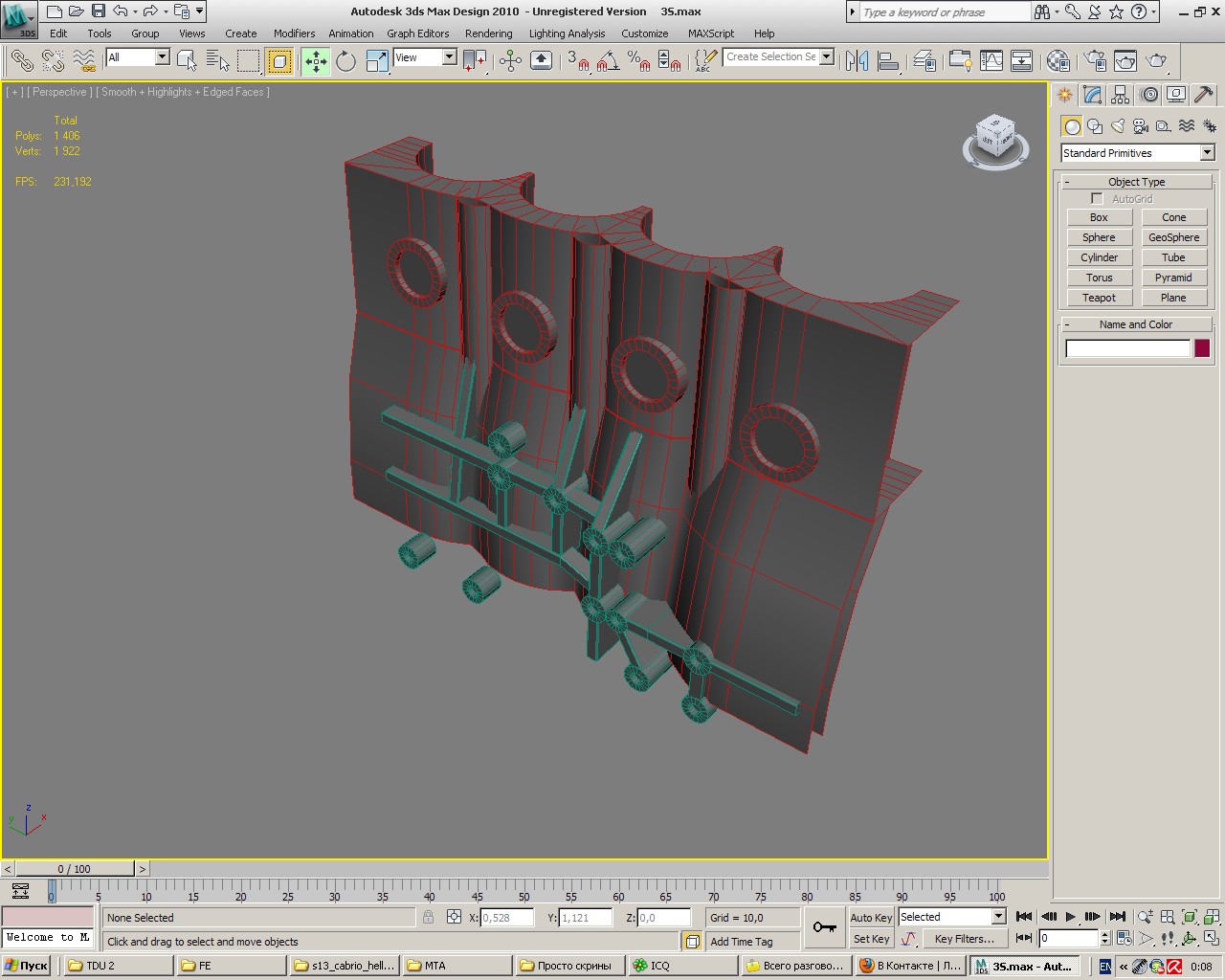Click the Cylinder object type button
The image size is (1225, 980).
pyautogui.click(x=1099, y=257)
